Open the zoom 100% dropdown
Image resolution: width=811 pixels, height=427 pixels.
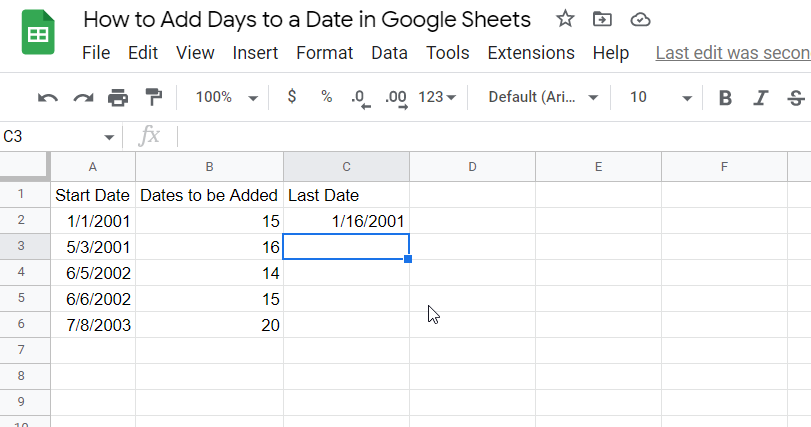227,97
